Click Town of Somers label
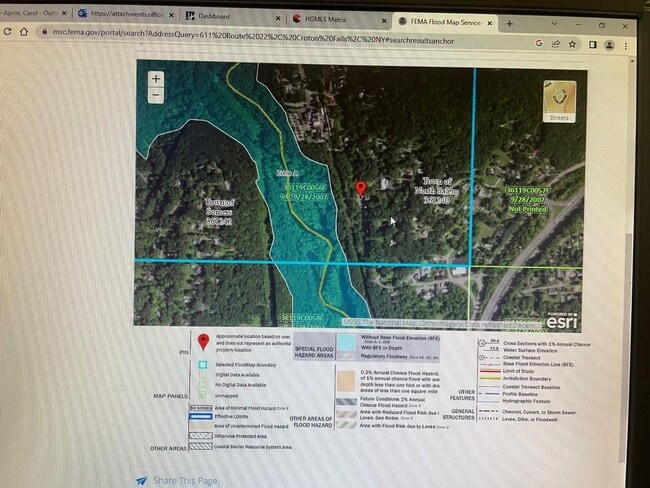The width and height of the screenshot is (650, 488). 219,212
